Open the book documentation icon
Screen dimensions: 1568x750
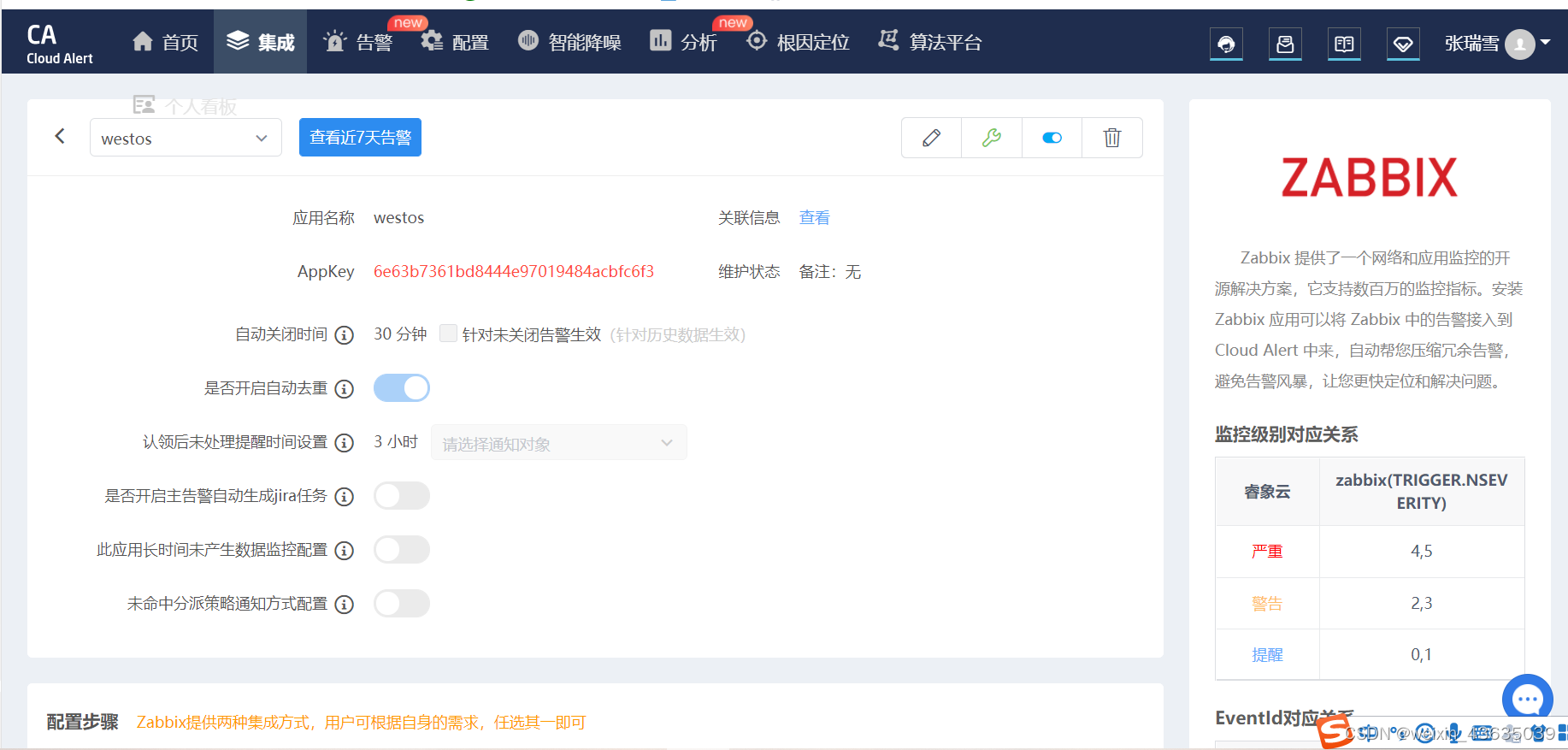click(1344, 44)
